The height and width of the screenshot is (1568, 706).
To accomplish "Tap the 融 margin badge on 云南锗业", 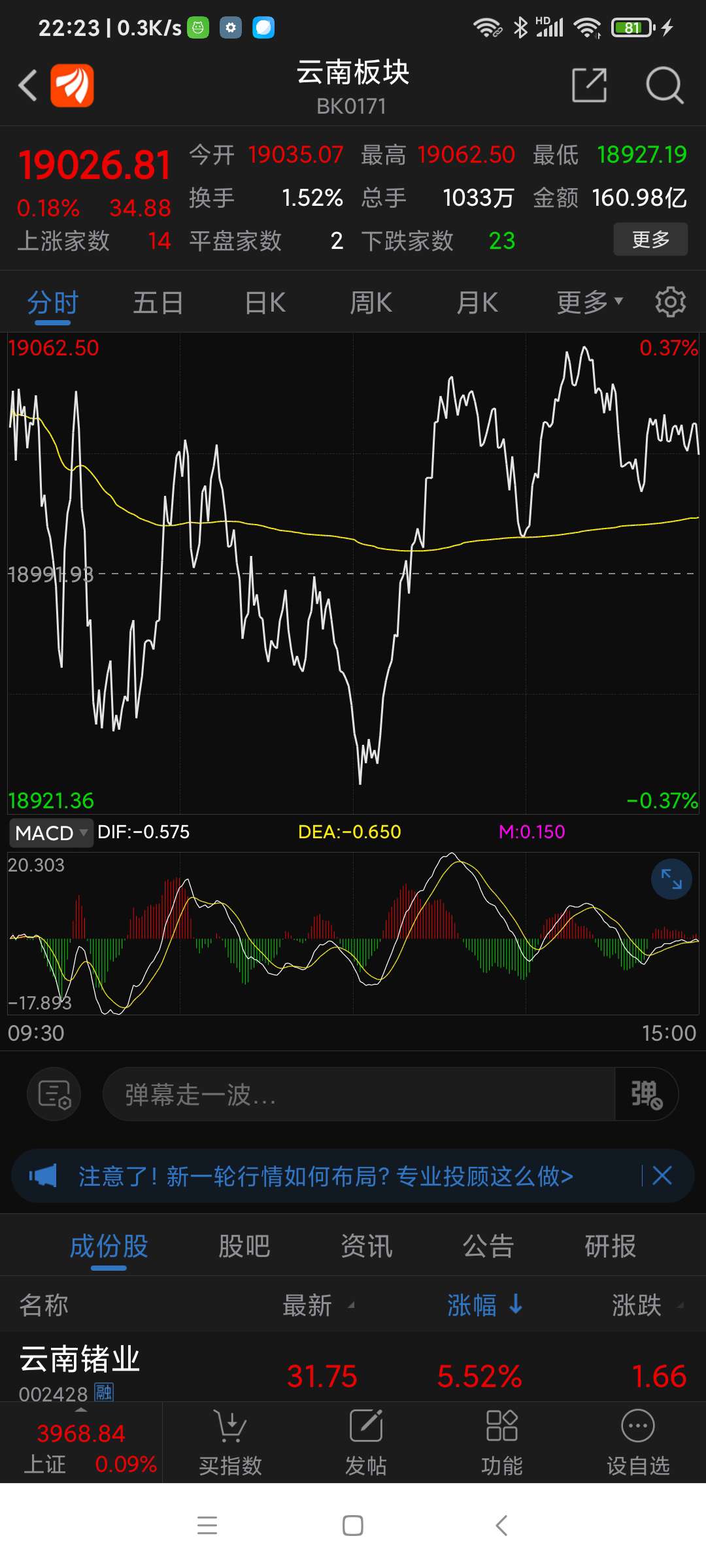I will pos(104,1392).
